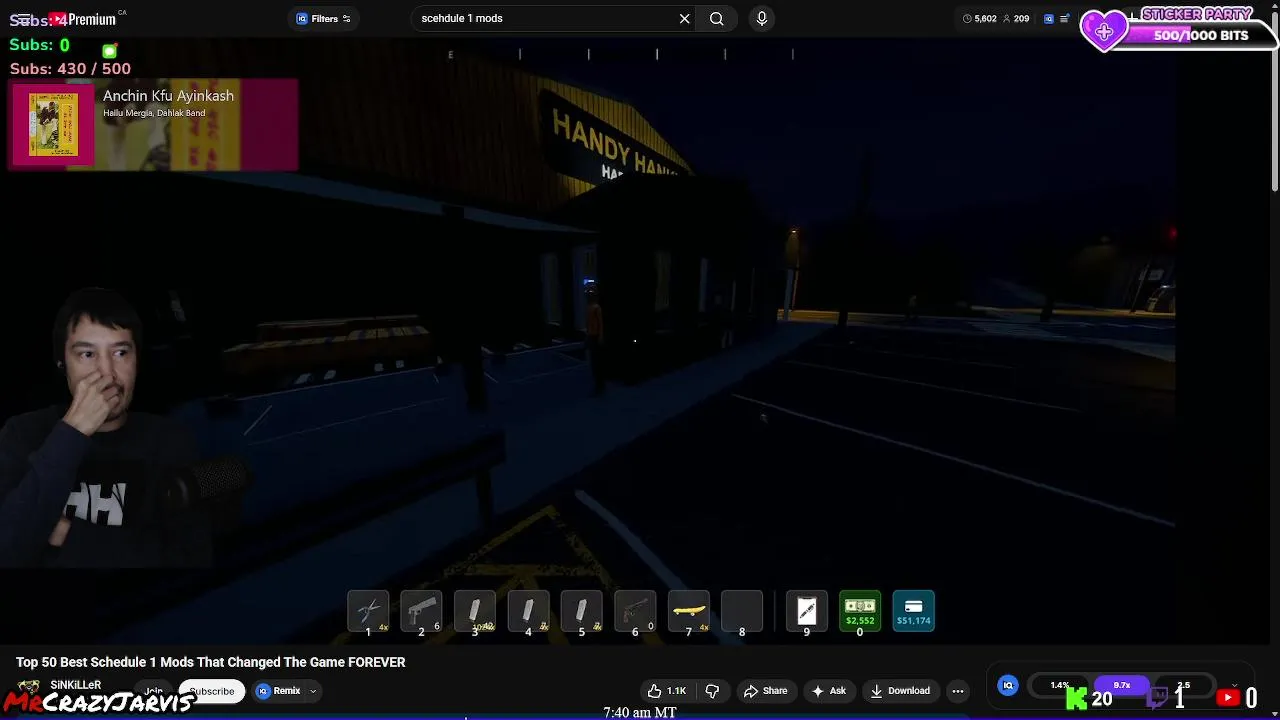The height and width of the screenshot is (720, 1280).
Task: Click the 7:40 am MT clock text
Action: pos(640,712)
